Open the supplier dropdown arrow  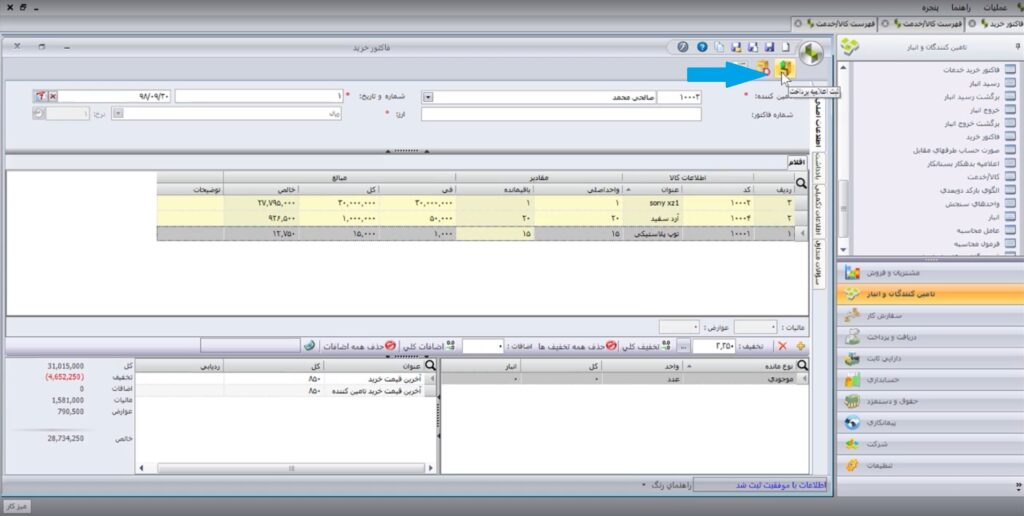pos(428,97)
